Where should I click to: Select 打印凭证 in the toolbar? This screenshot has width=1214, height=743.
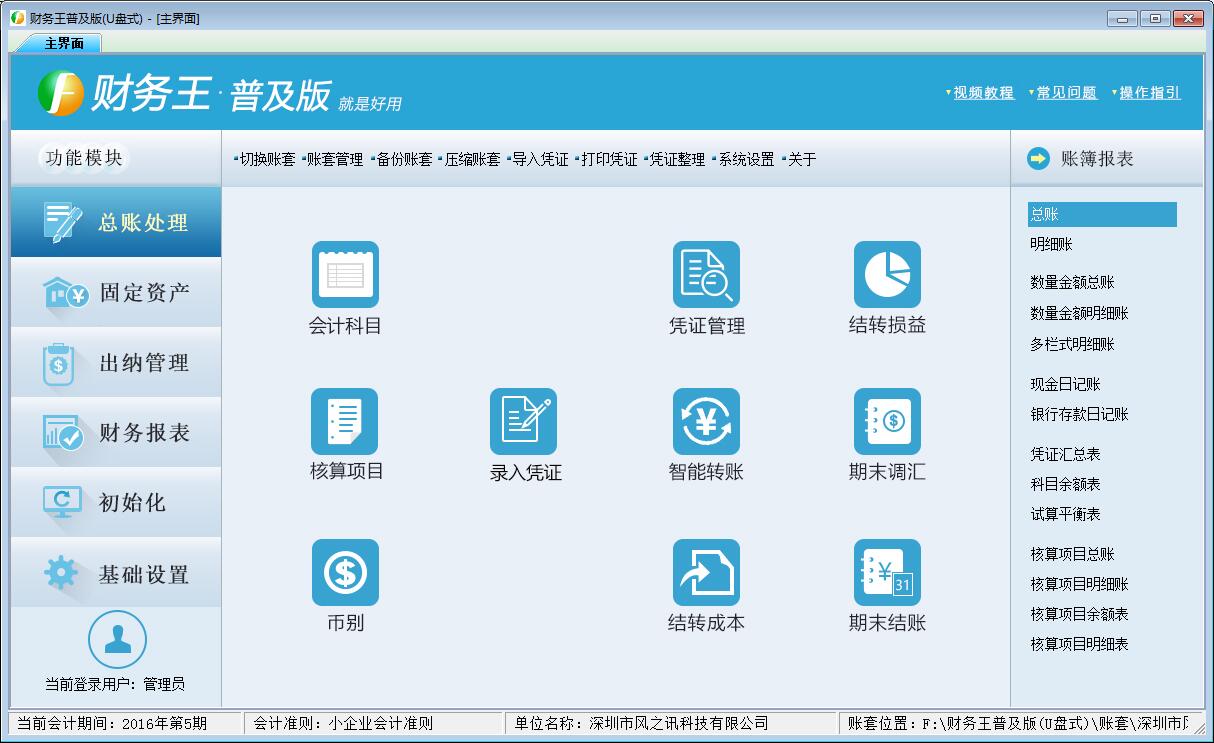coord(609,159)
